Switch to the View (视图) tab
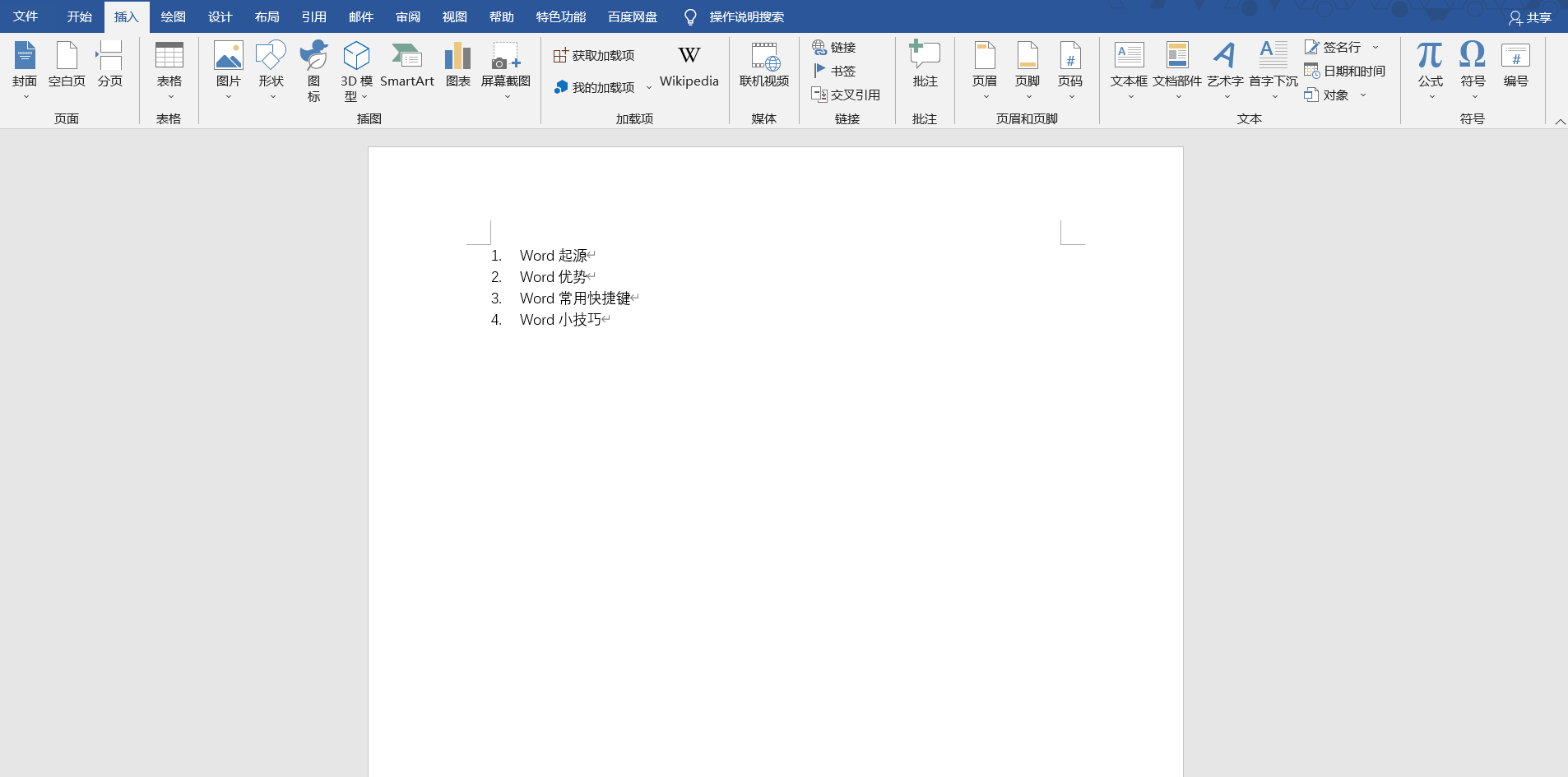 (x=454, y=16)
